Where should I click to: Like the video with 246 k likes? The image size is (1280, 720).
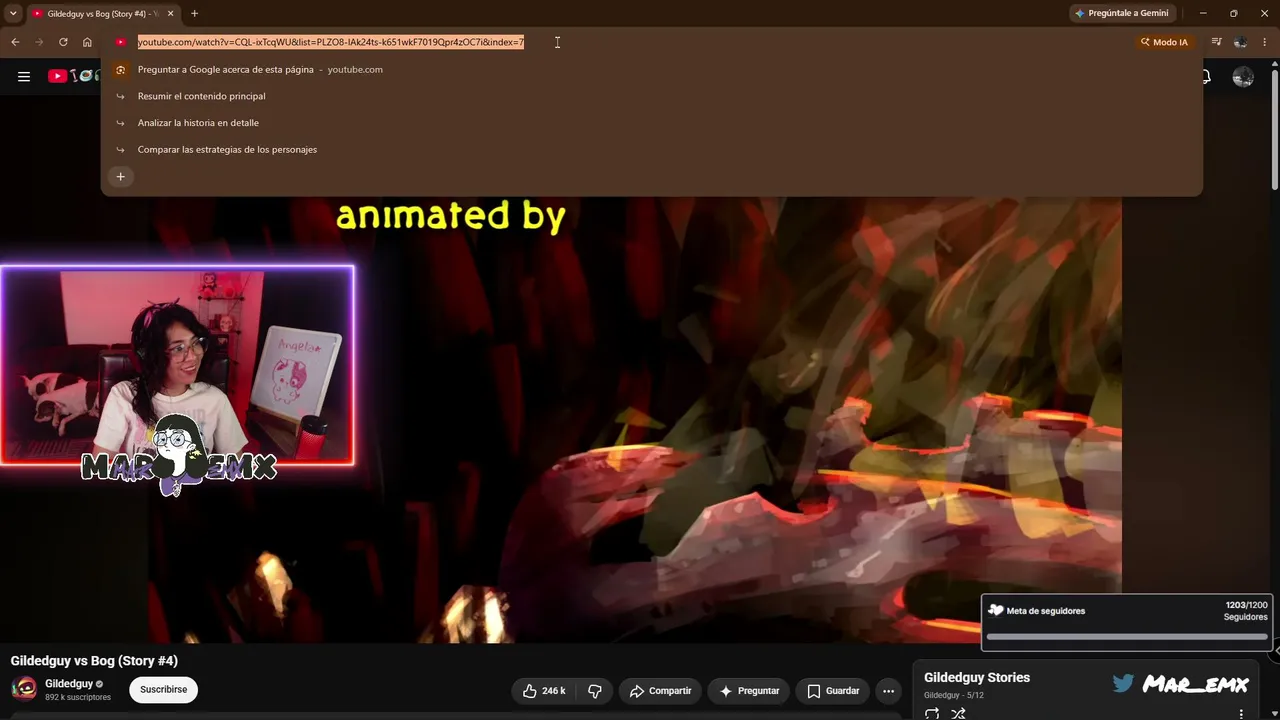click(x=544, y=691)
